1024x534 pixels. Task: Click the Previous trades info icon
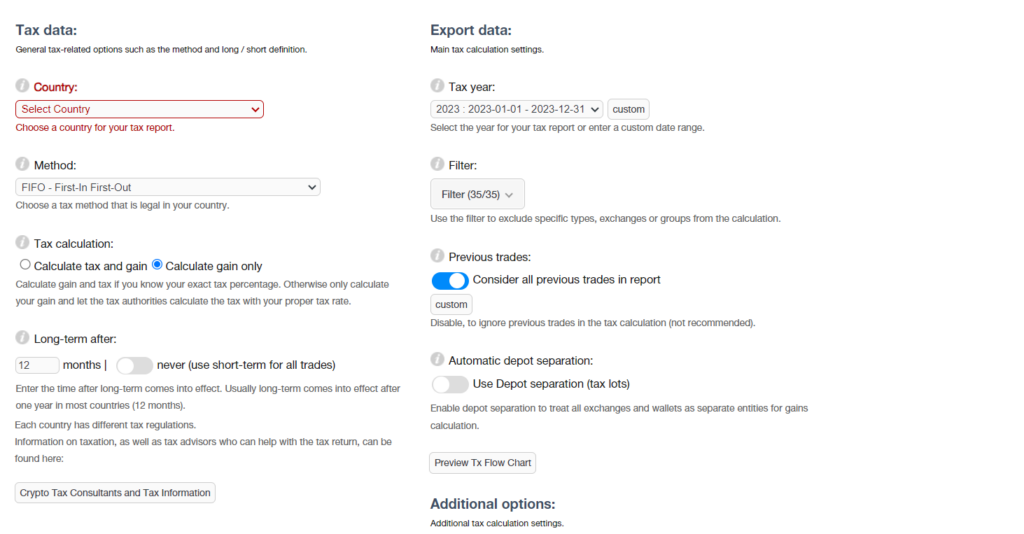point(437,255)
